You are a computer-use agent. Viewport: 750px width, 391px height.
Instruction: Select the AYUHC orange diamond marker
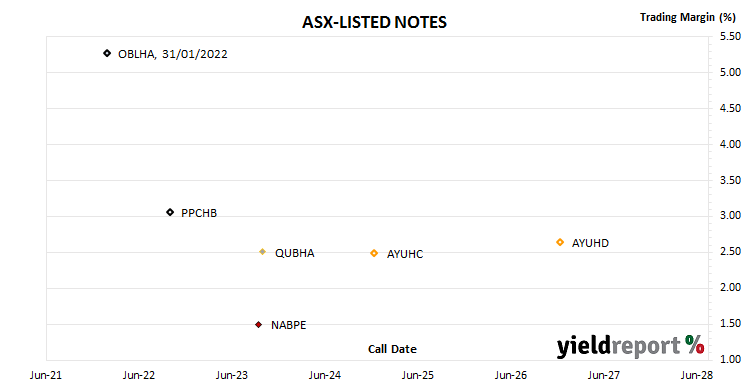pos(374,253)
